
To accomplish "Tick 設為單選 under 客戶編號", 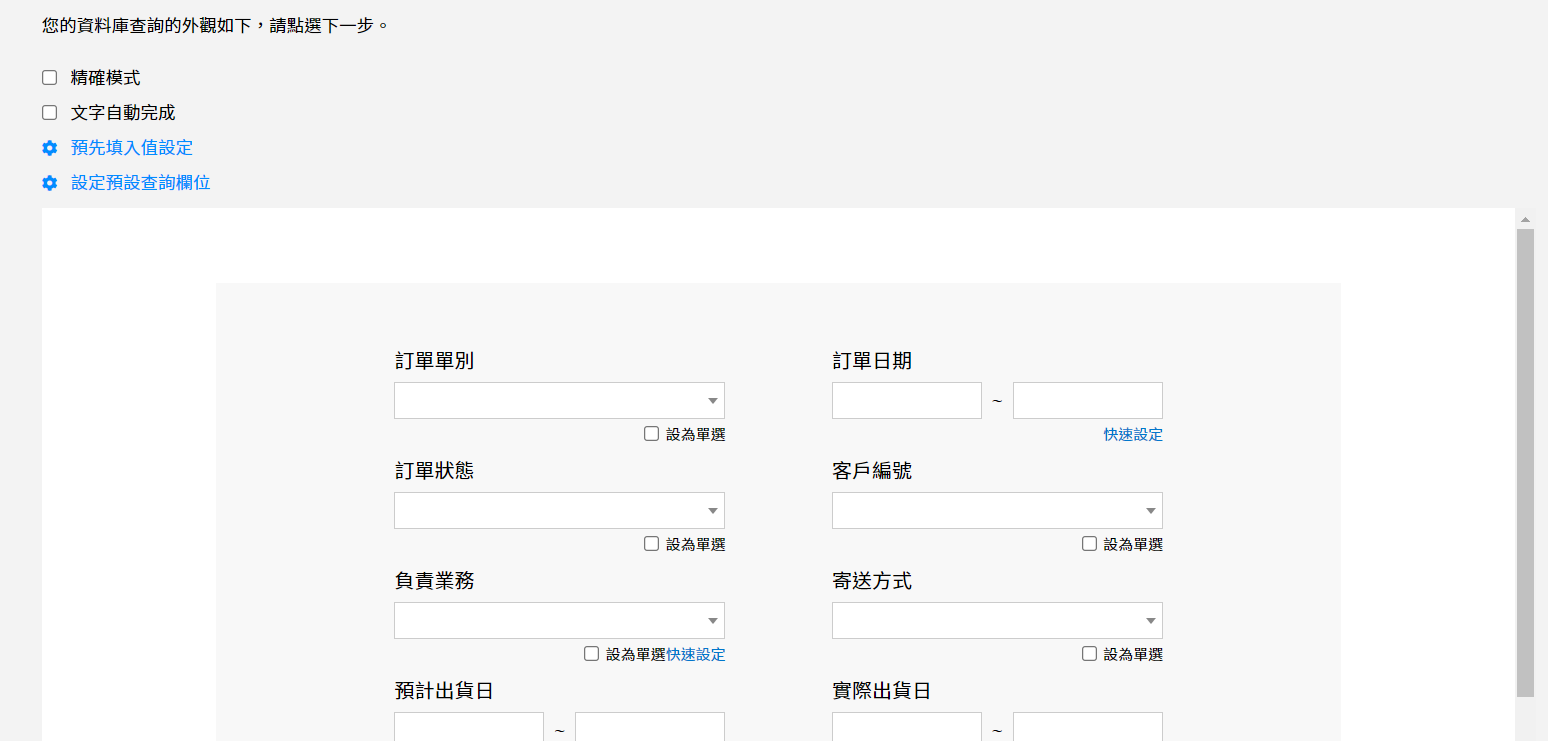I will click(1090, 544).
